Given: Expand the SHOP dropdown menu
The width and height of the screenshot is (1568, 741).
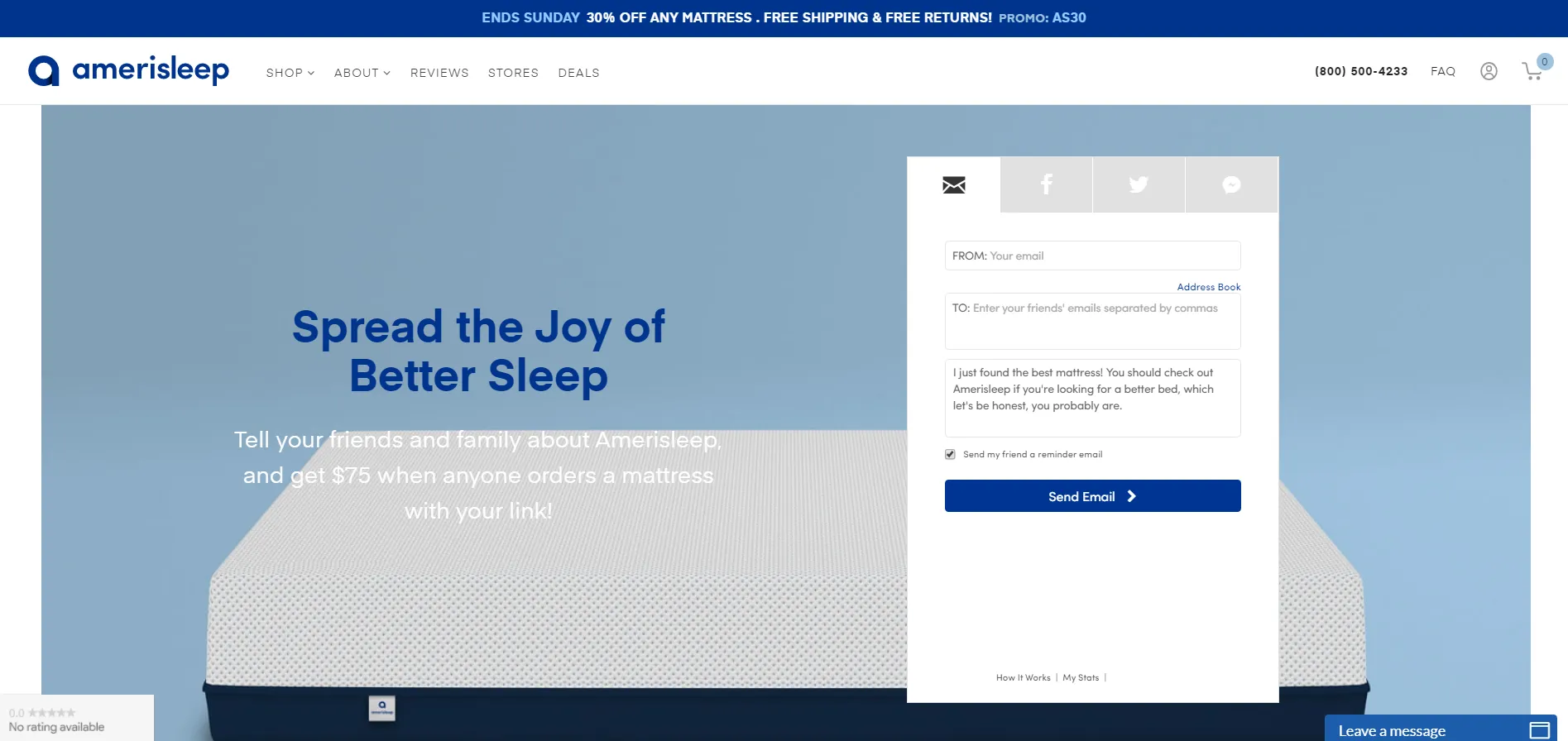Looking at the screenshot, I should pyautogui.click(x=290, y=73).
